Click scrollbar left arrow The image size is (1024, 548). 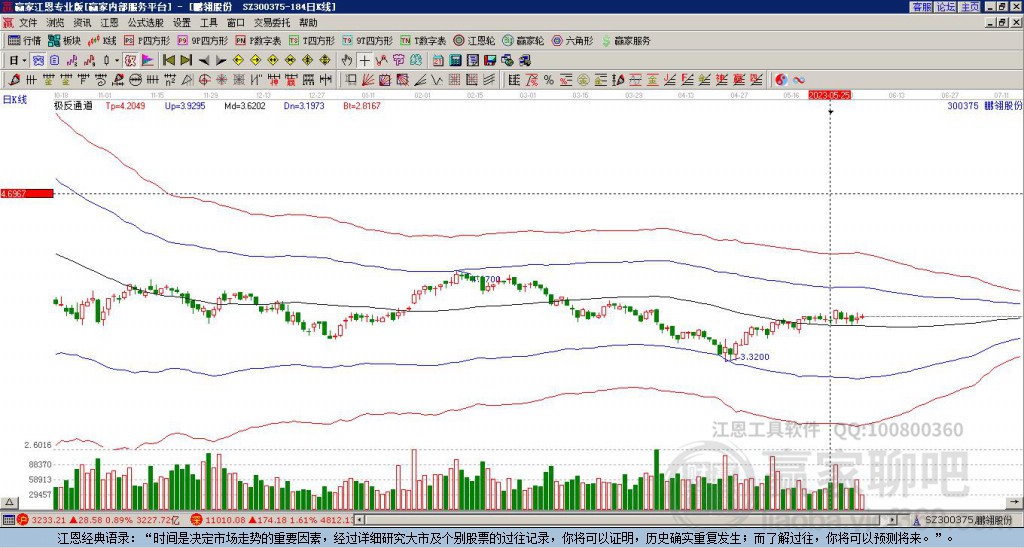(x=360, y=520)
